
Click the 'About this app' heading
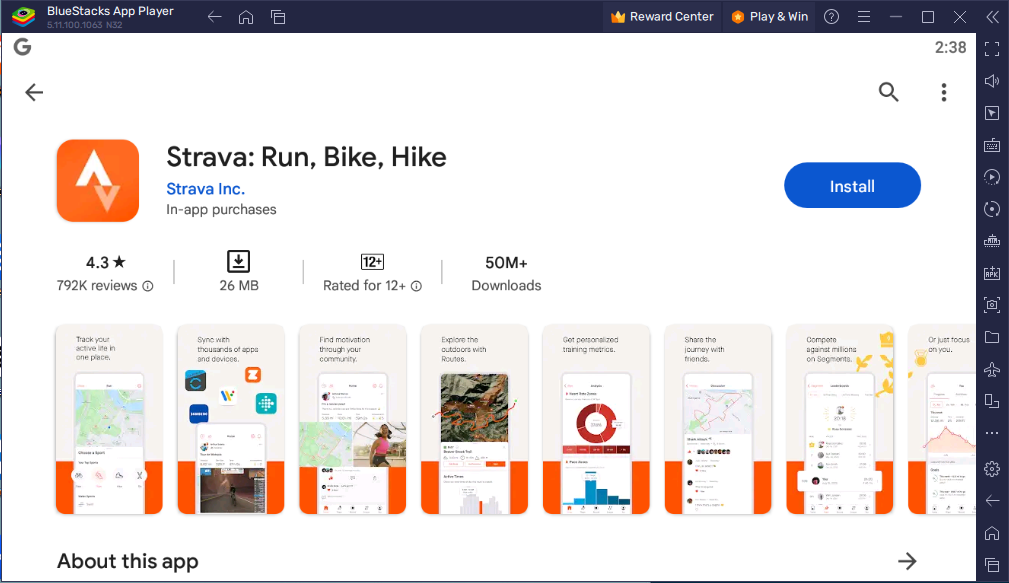tap(127, 562)
